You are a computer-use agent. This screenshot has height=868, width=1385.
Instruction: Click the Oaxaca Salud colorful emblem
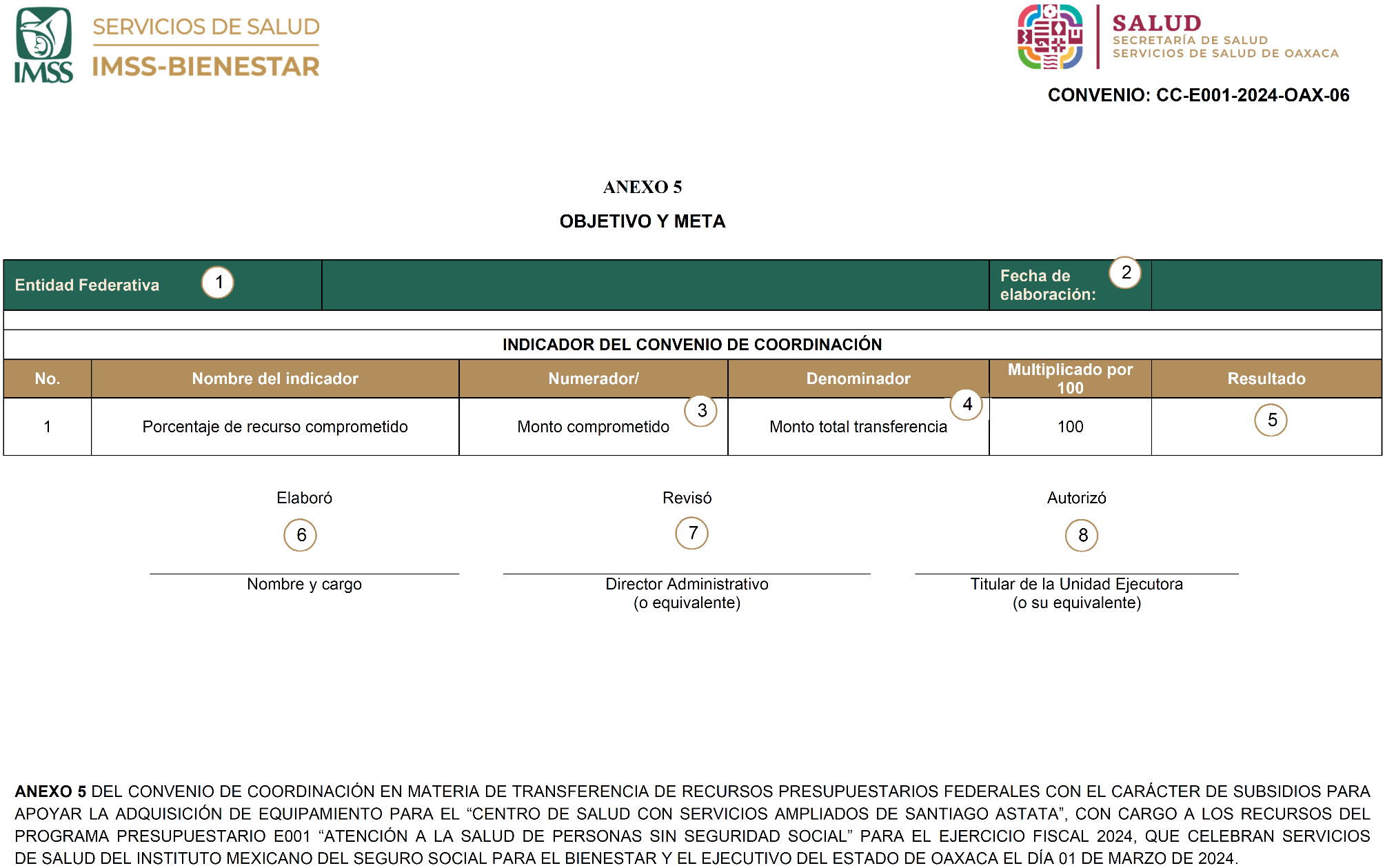1050,37
